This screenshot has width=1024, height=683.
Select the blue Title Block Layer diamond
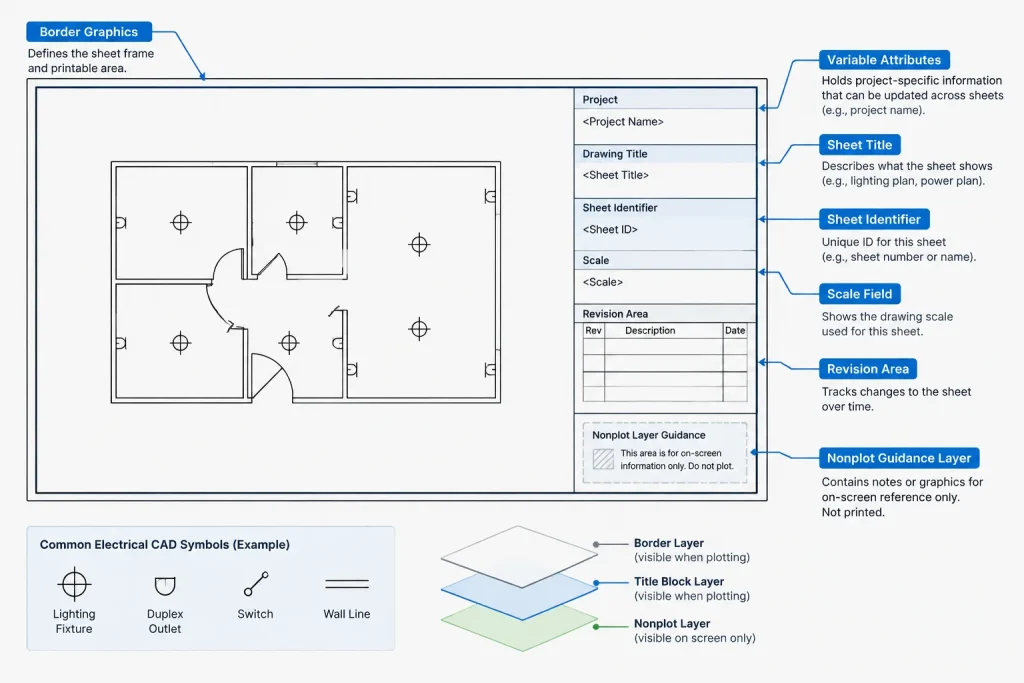[x=519, y=599]
